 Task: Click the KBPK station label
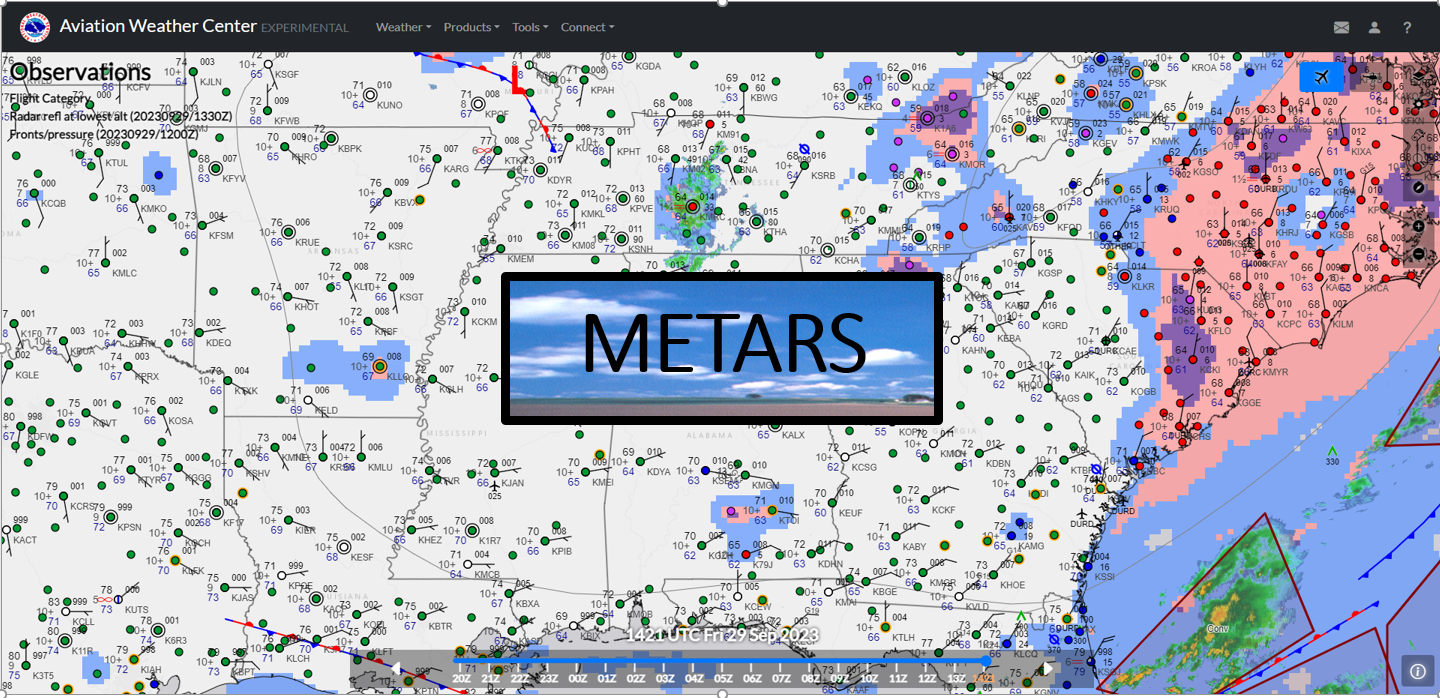click(x=350, y=149)
